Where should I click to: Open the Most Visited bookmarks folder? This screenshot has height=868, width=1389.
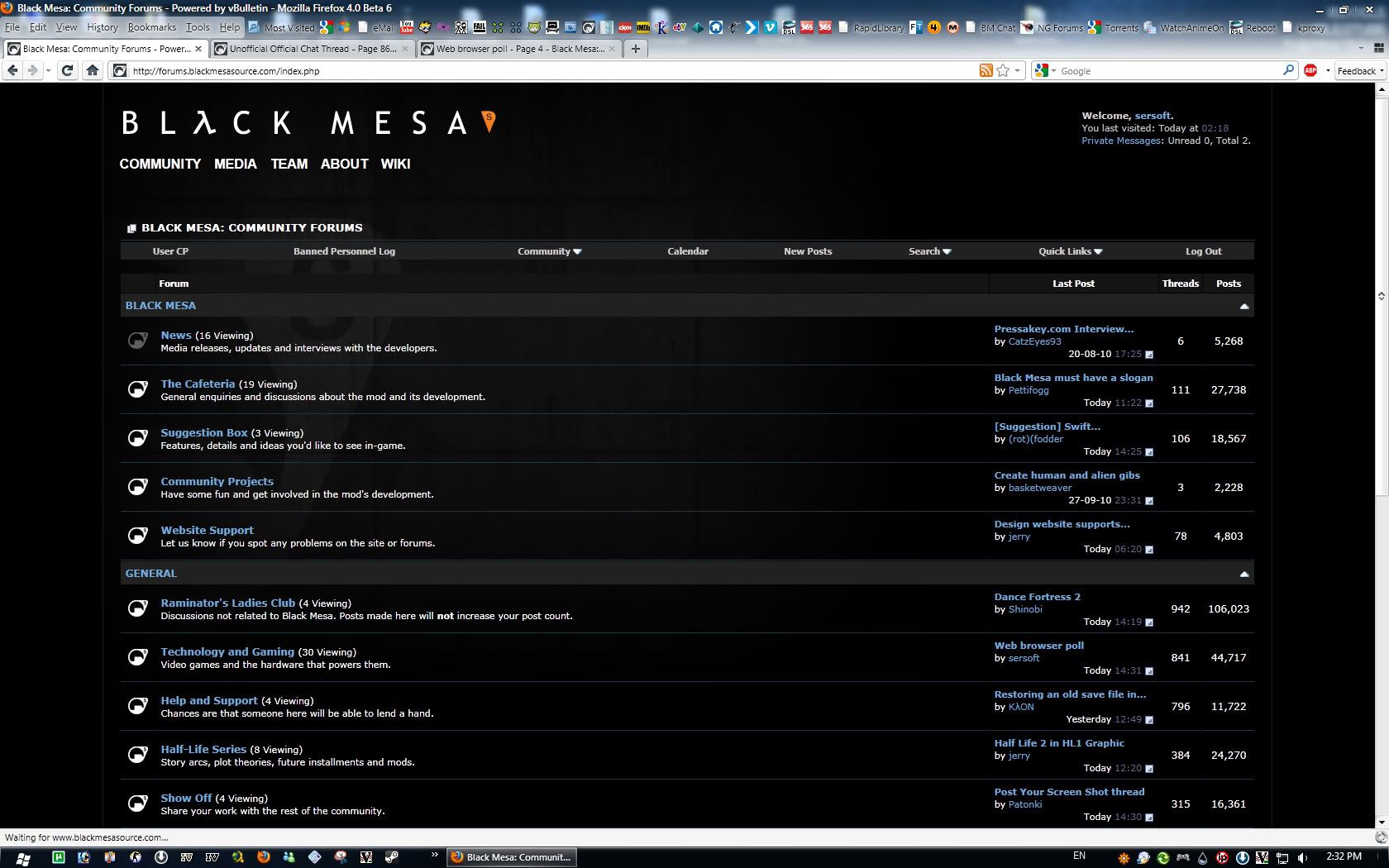282,27
